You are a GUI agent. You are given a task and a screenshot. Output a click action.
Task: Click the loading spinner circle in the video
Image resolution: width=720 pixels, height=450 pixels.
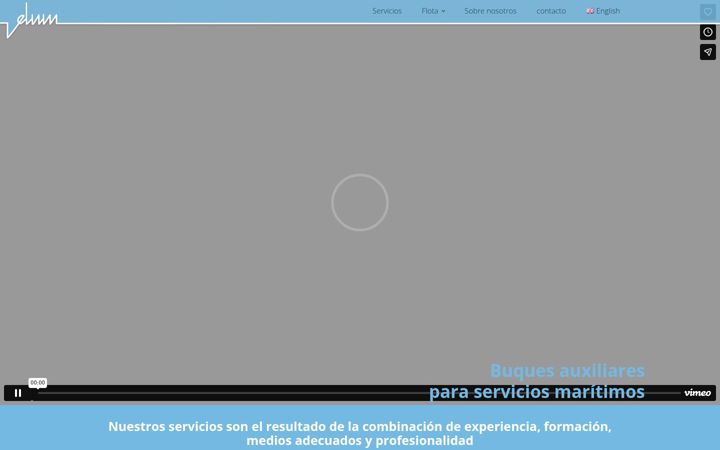pyautogui.click(x=360, y=202)
